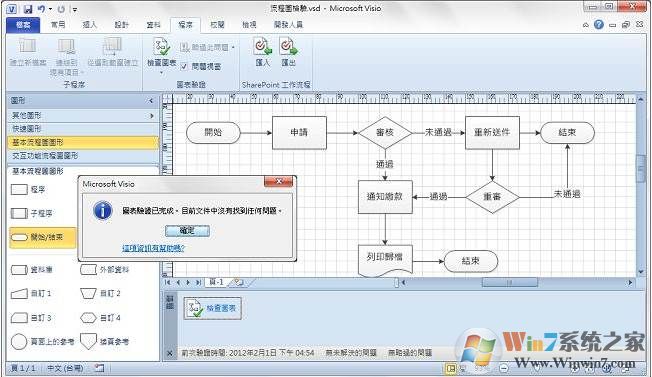
Task: Open the 快速圖形 (Quick Shapes) stencil
Action: pyautogui.click(x=83, y=129)
